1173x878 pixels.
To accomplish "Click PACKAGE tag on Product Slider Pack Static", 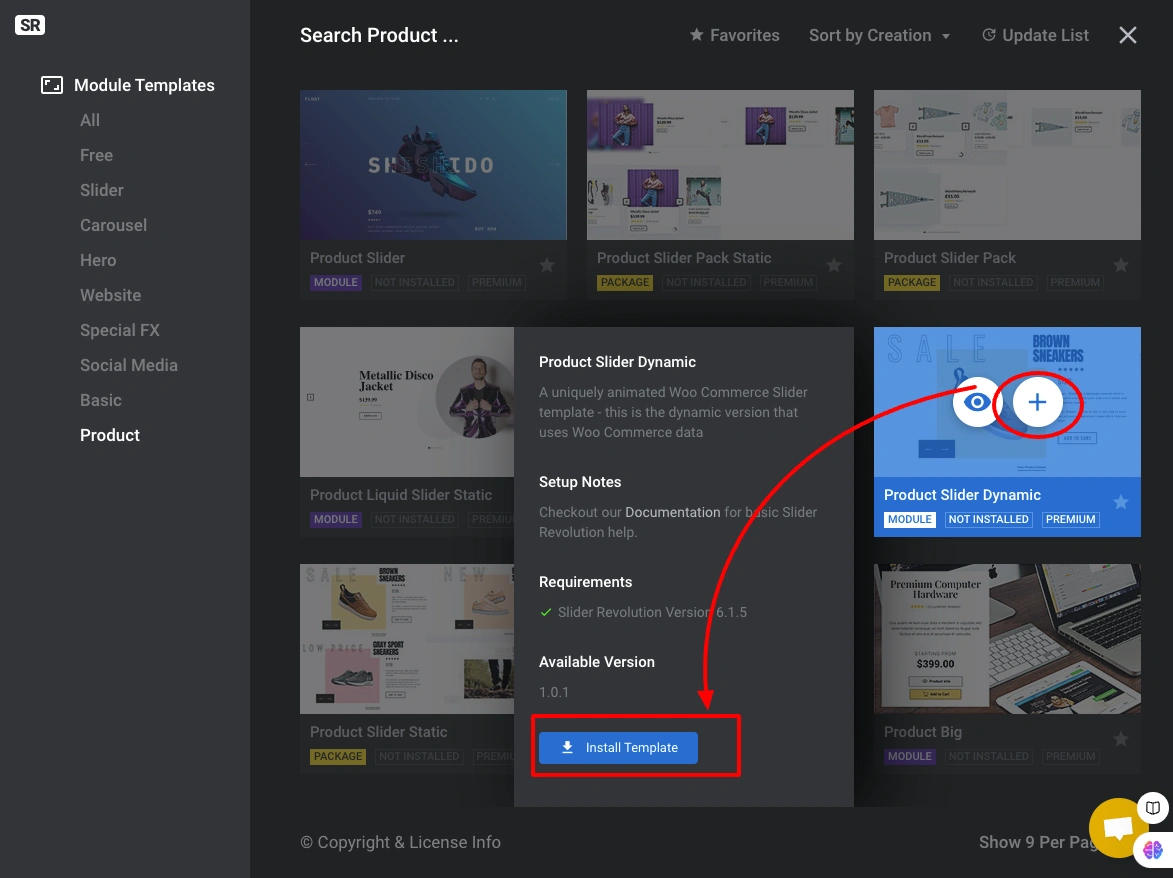I will click(625, 282).
